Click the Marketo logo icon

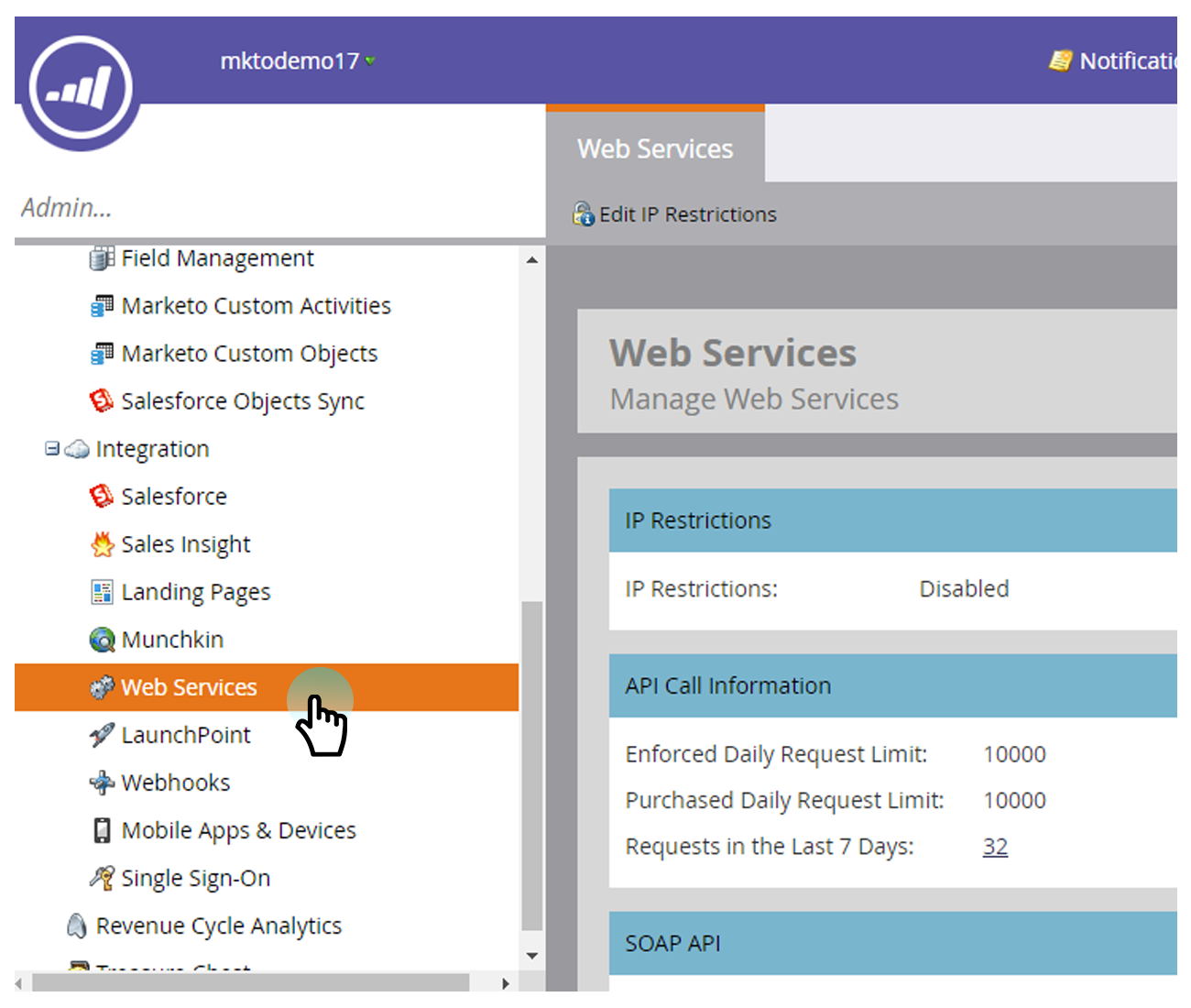tap(81, 89)
